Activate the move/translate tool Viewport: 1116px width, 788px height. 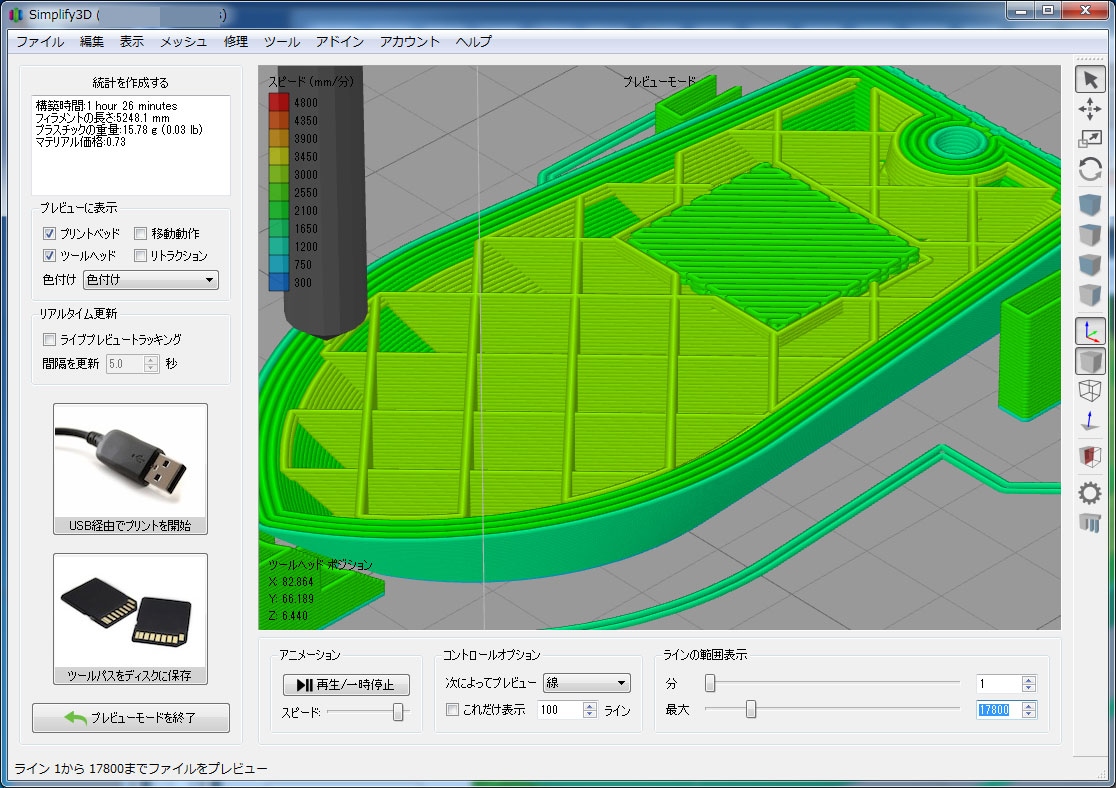pyautogui.click(x=1090, y=110)
